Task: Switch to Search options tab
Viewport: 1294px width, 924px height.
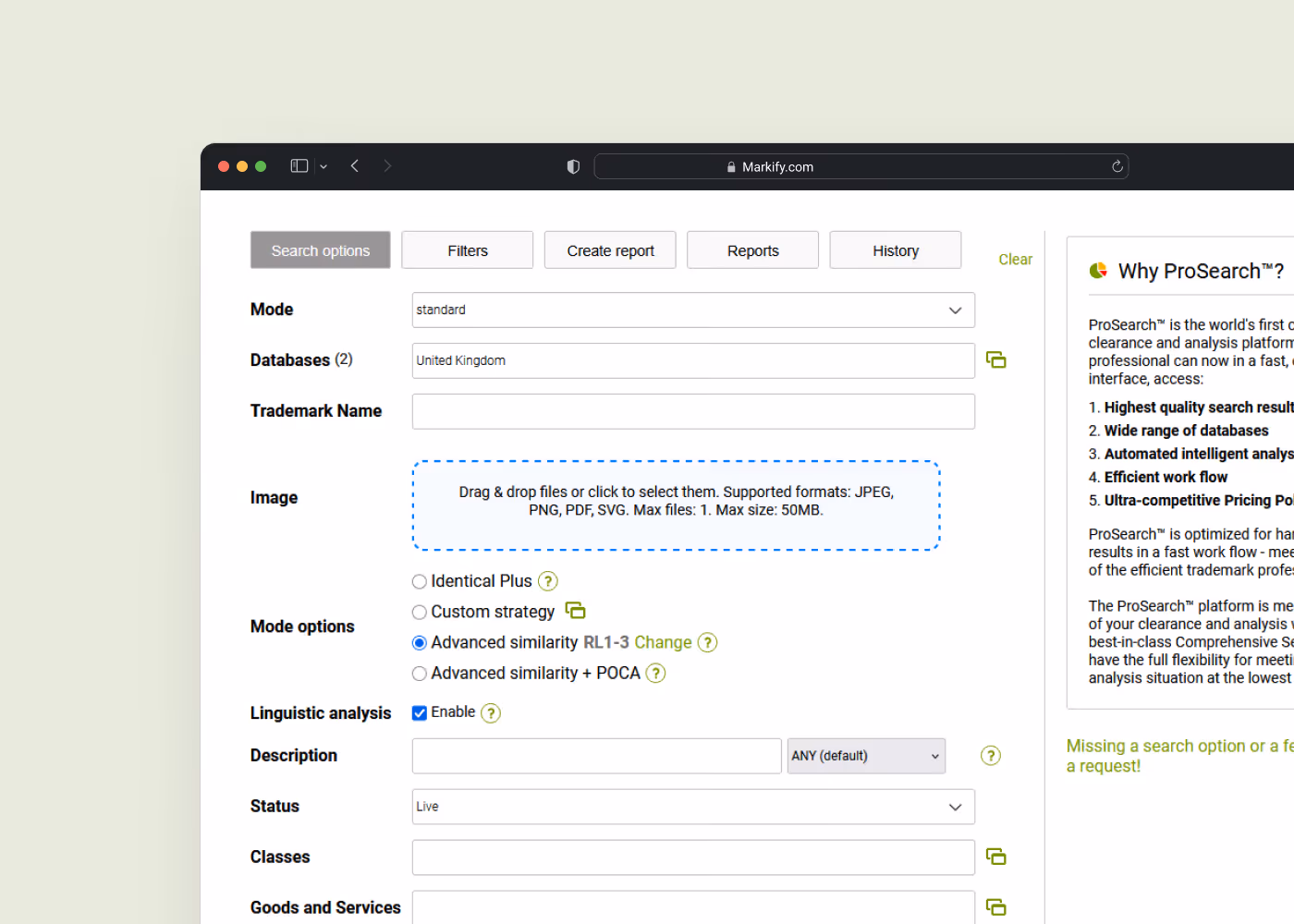Action: (320, 249)
